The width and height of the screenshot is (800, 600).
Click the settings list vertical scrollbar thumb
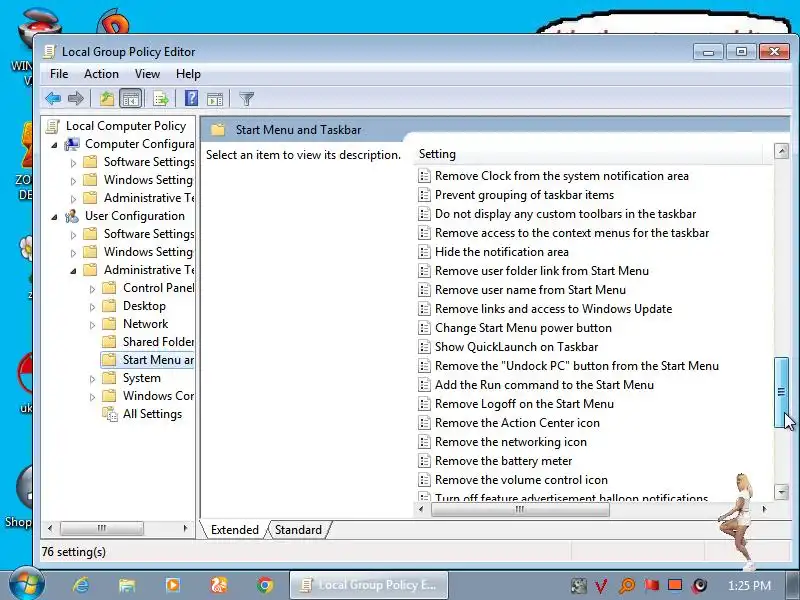(781, 392)
